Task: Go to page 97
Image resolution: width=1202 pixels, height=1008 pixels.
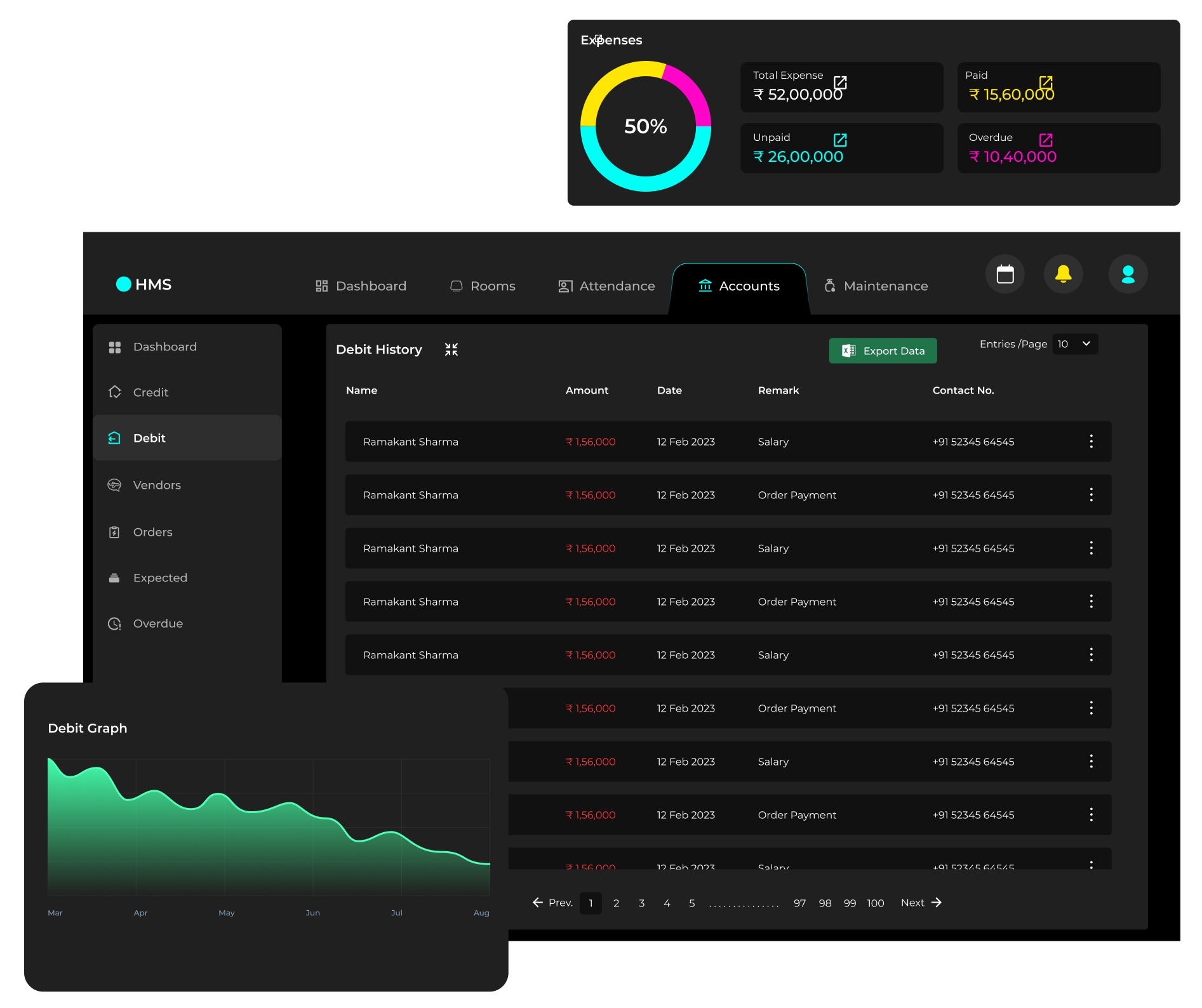Action: [799, 903]
